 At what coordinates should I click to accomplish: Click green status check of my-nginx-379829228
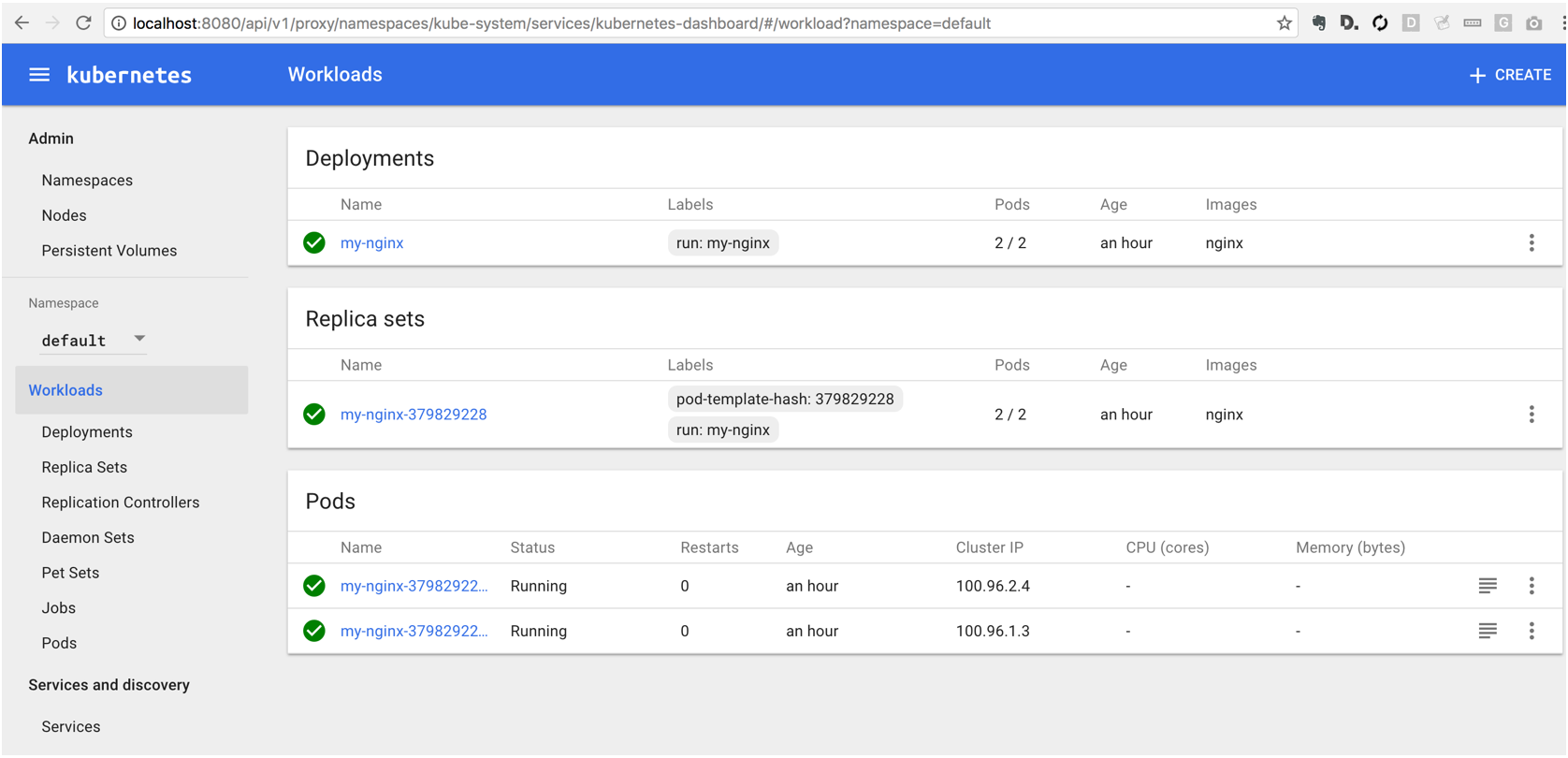click(314, 415)
